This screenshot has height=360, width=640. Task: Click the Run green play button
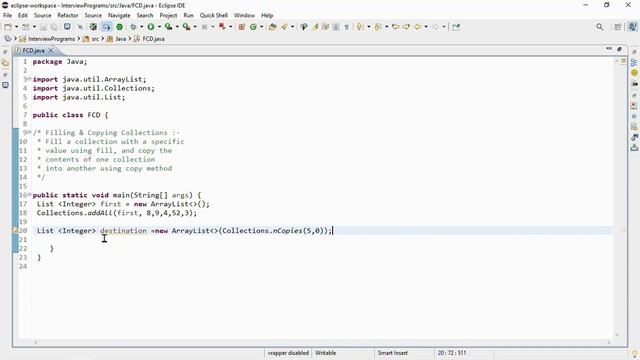click(x=151, y=27)
